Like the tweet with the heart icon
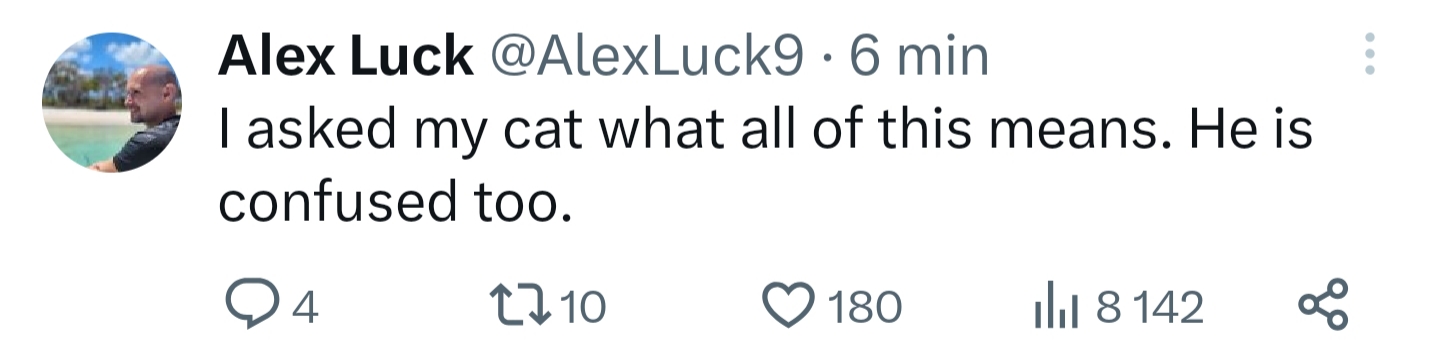This screenshot has width=1440, height=363. pyautogui.click(x=789, y=306)
